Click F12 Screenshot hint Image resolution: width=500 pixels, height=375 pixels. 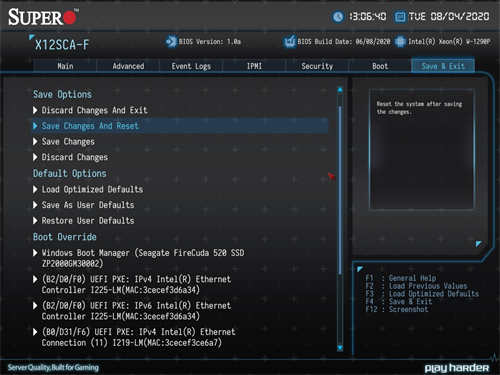tap(397, 309)
